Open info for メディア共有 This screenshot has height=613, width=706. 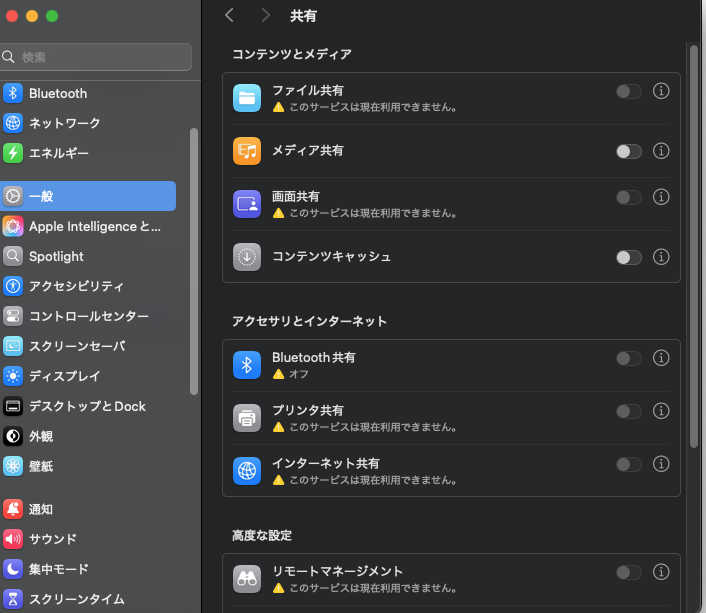661,151
